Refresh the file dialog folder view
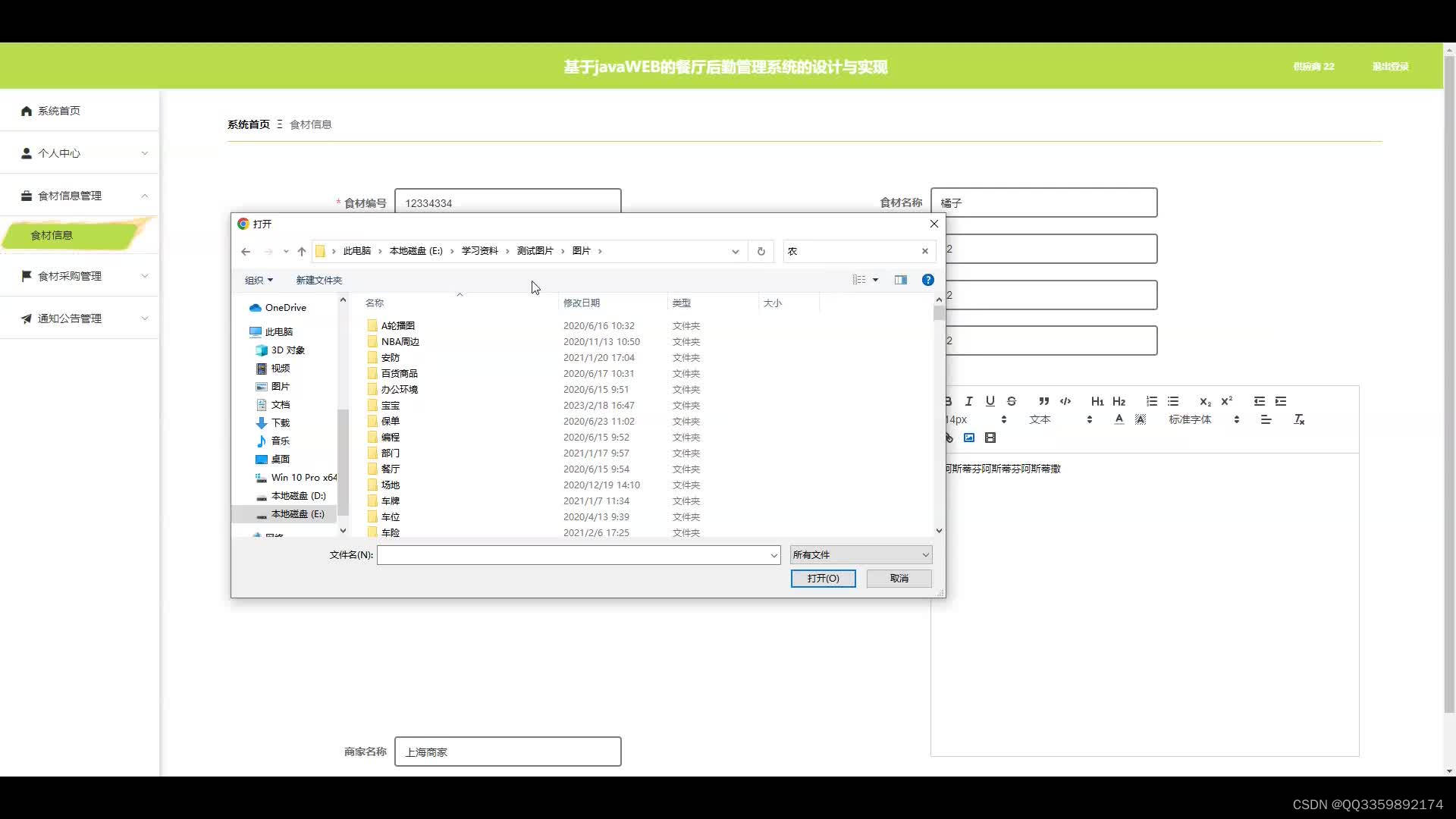Screen dimensions: 1456x819 tap(761, 252)
